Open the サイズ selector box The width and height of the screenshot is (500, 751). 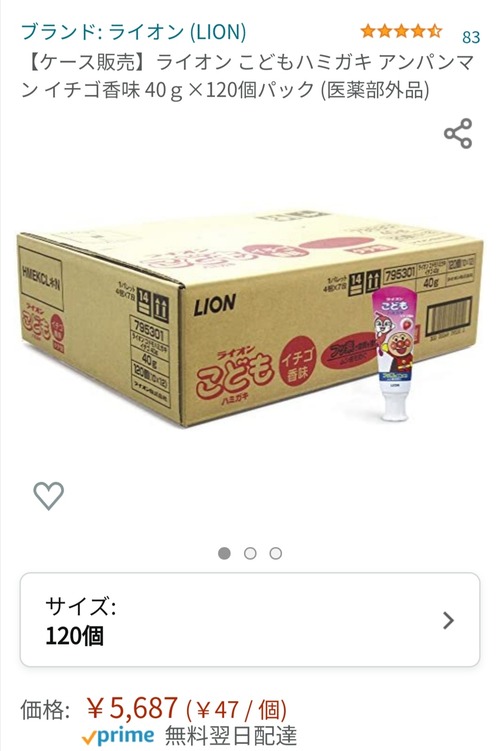pyautogui.click(x=250, y=619)
